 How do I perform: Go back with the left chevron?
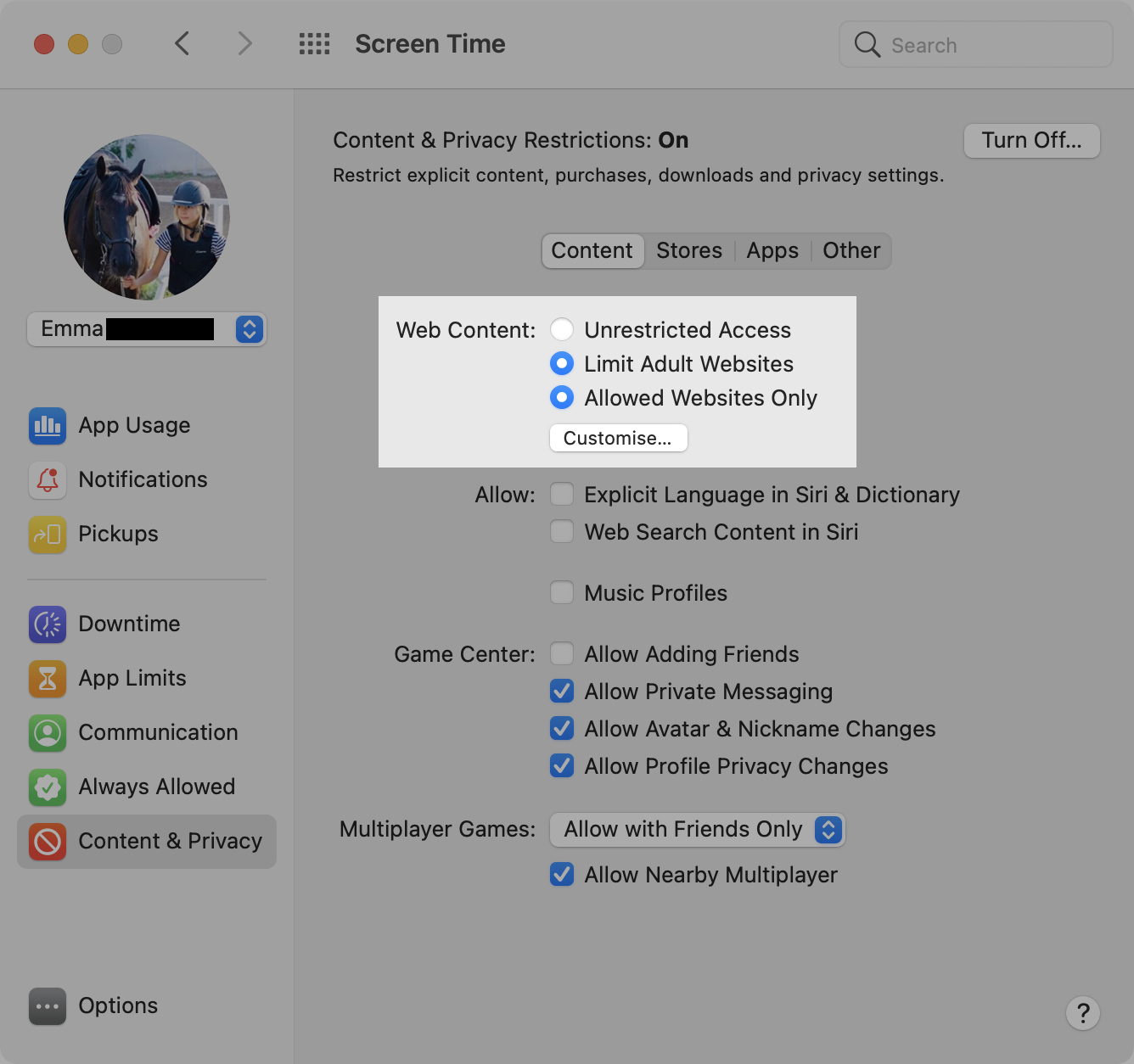[182, 43]
